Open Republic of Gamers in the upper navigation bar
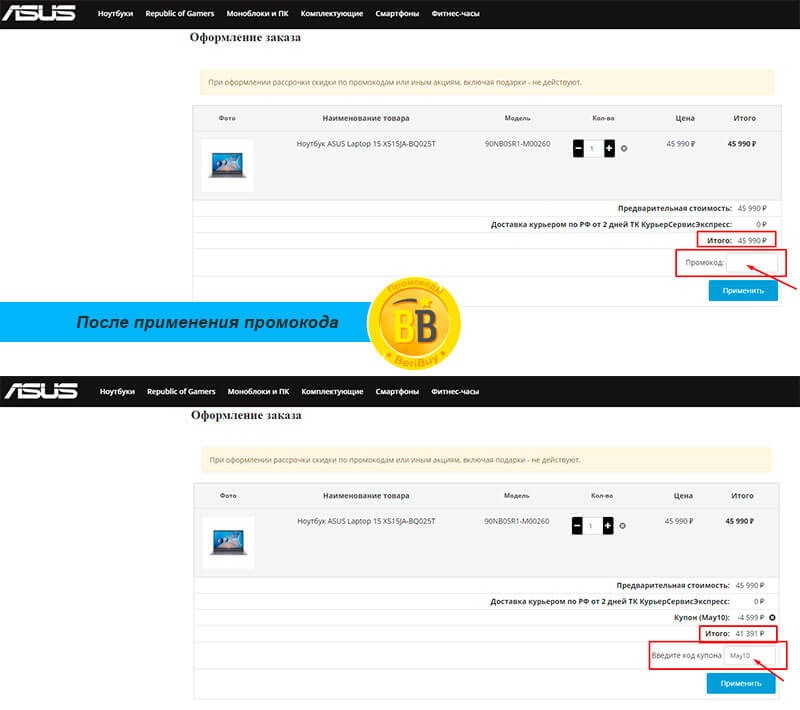The image size is (800, 710). click(x=181, y=14)
